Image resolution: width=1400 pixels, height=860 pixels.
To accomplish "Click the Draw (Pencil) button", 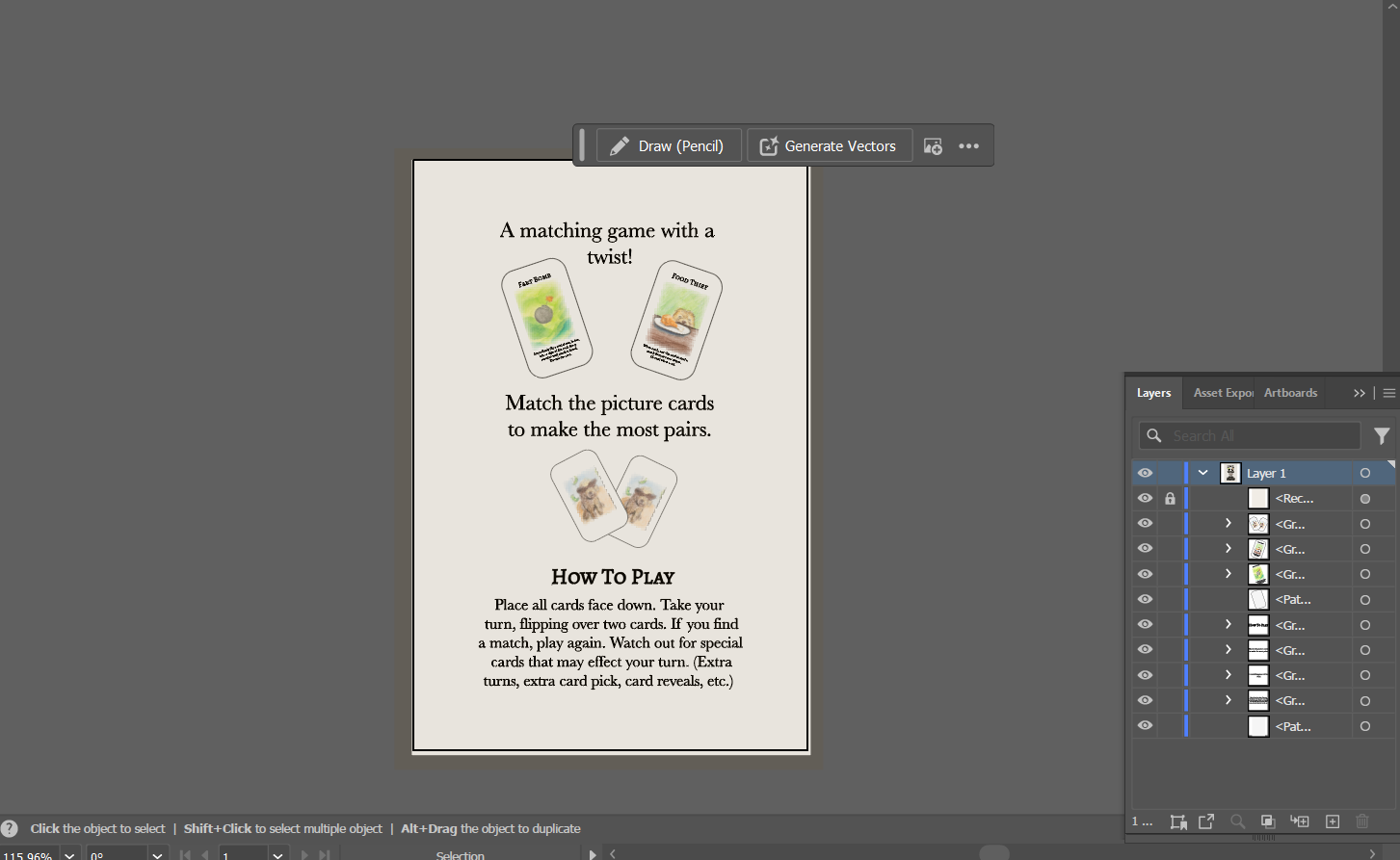I will 669,145.
